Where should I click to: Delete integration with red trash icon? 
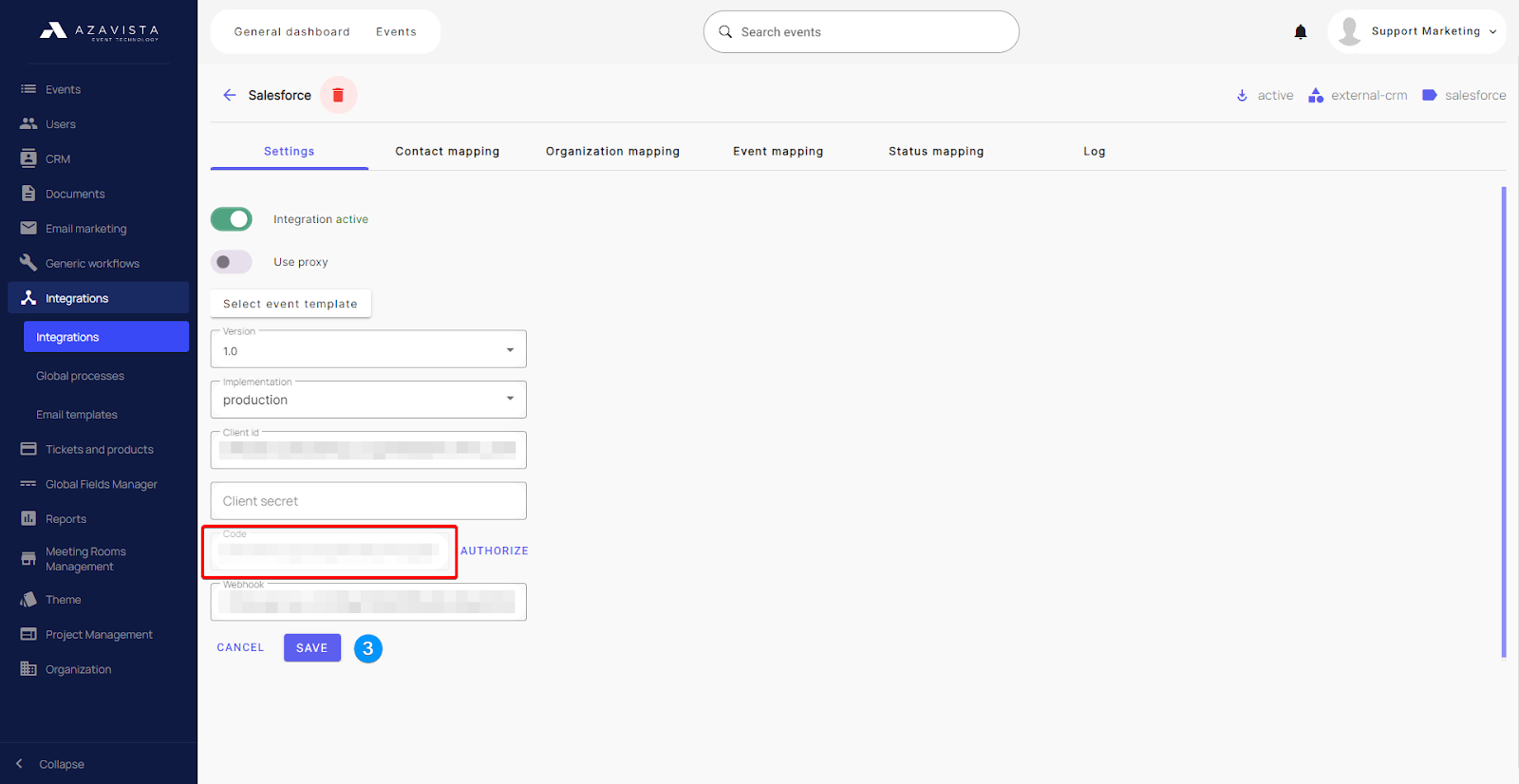click(338, 95)
